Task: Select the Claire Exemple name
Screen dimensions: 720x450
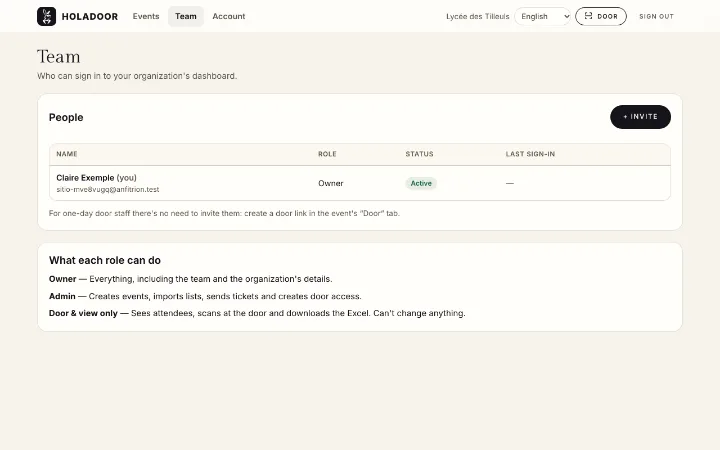Action: click(85, 178)
